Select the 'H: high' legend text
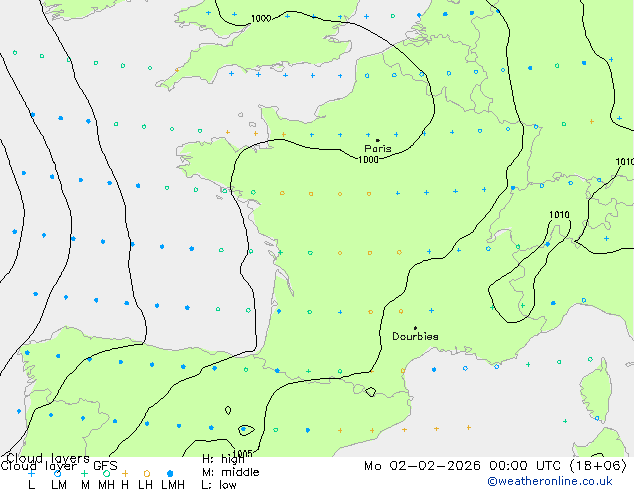Screen dimensions: 634x490 coord(223,459)
